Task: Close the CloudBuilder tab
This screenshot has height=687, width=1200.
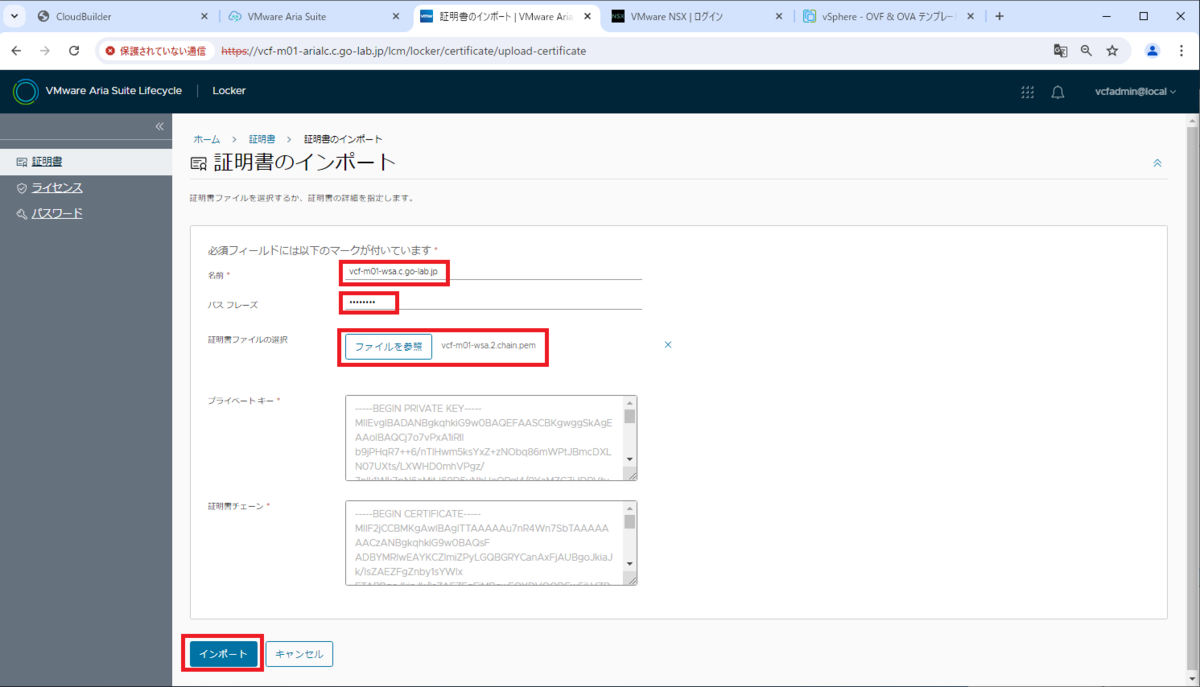Action: pos(204,17)
